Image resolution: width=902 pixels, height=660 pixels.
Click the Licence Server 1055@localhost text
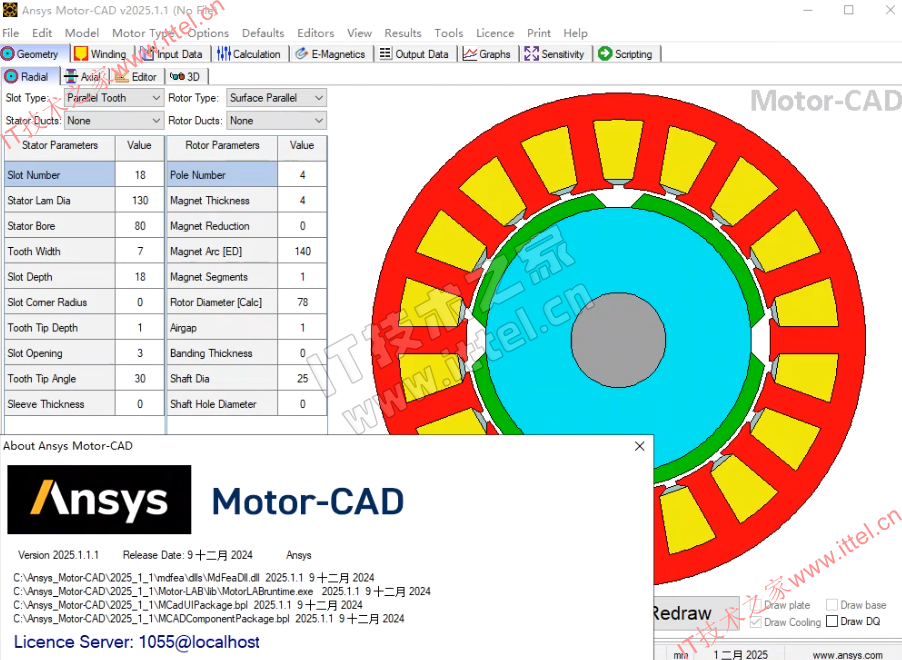136,642
